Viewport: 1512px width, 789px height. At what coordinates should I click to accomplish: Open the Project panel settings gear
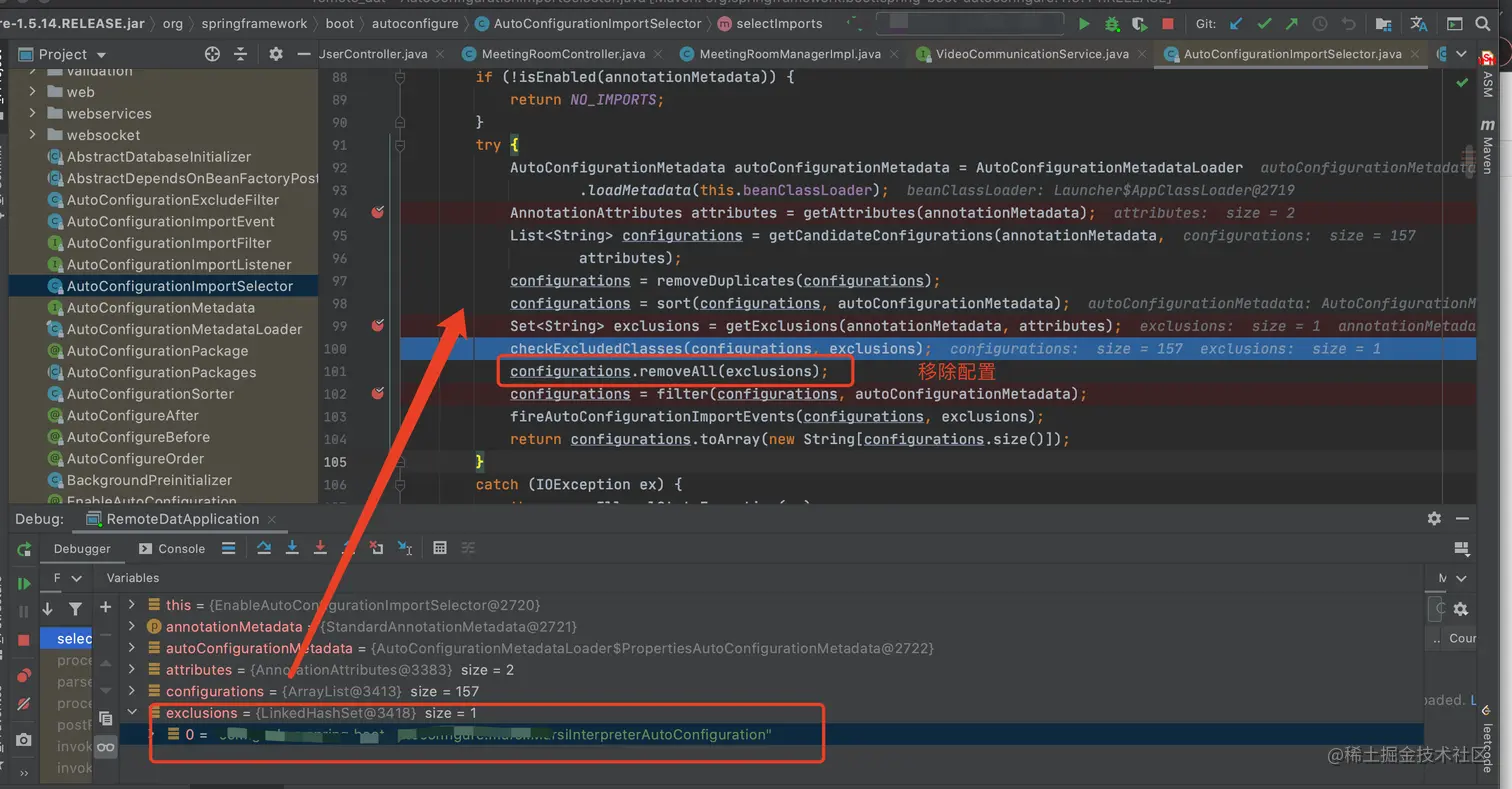[276, 54]
